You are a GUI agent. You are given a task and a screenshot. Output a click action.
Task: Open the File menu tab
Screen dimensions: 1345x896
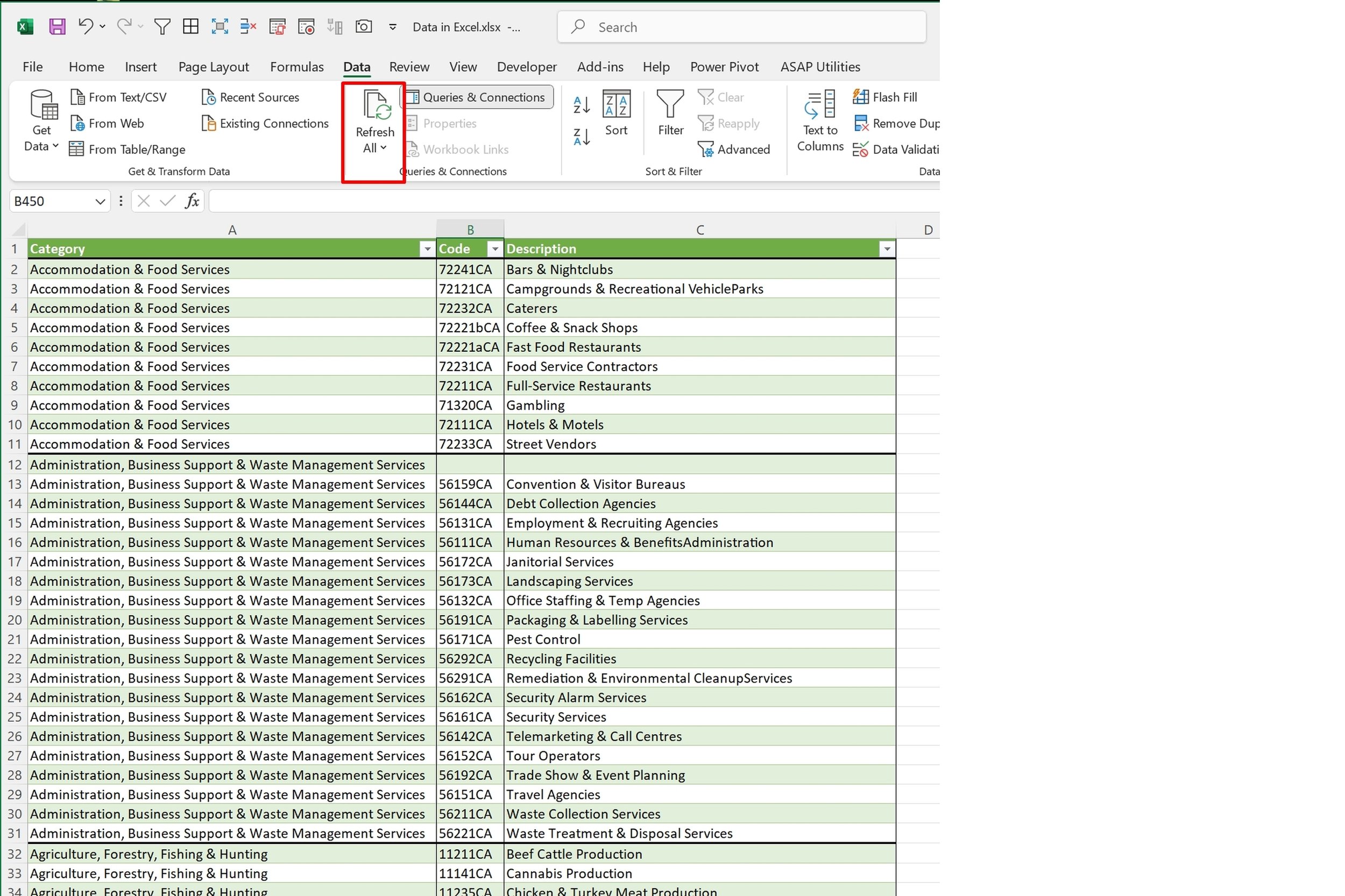pyautogui.click(x=33, y=67)
